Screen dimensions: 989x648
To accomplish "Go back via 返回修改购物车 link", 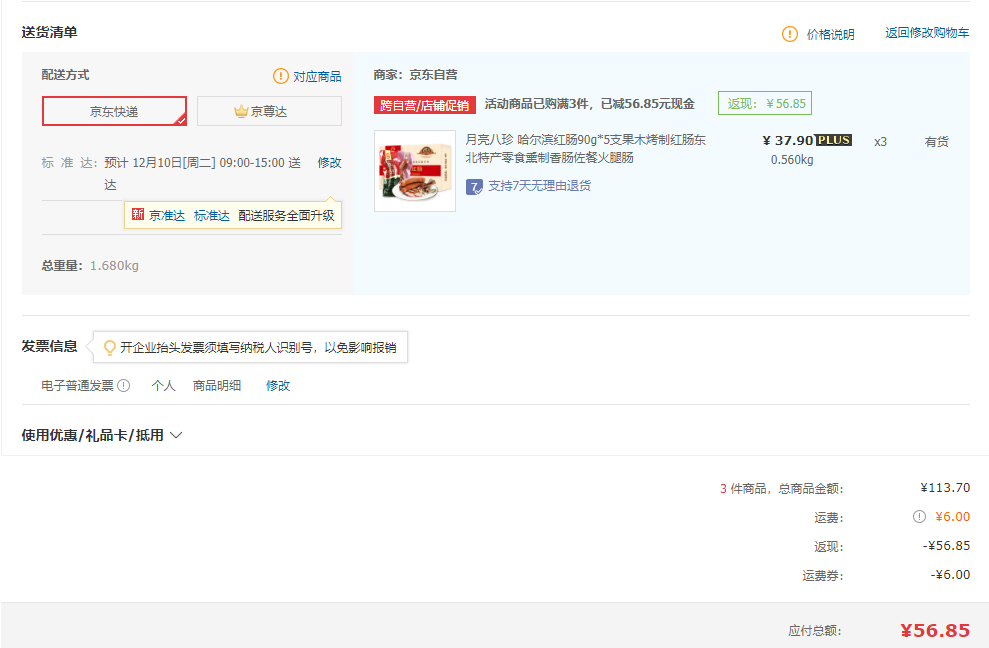I will (x=927, y=33).
